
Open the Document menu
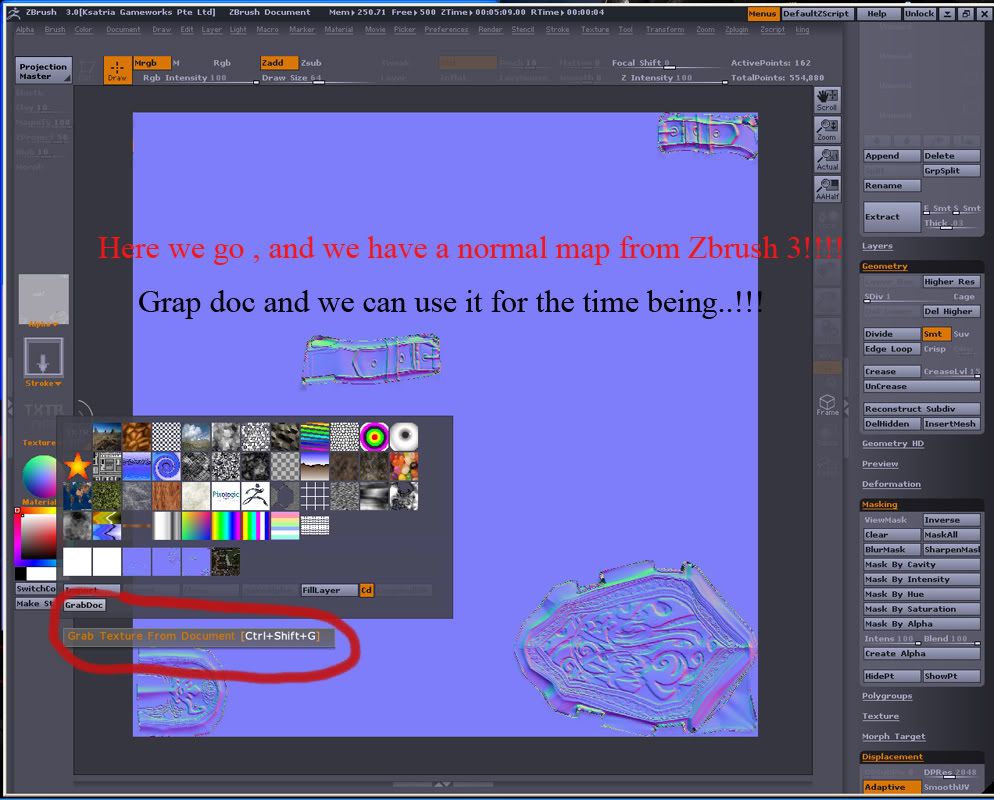tap(123, 30)
